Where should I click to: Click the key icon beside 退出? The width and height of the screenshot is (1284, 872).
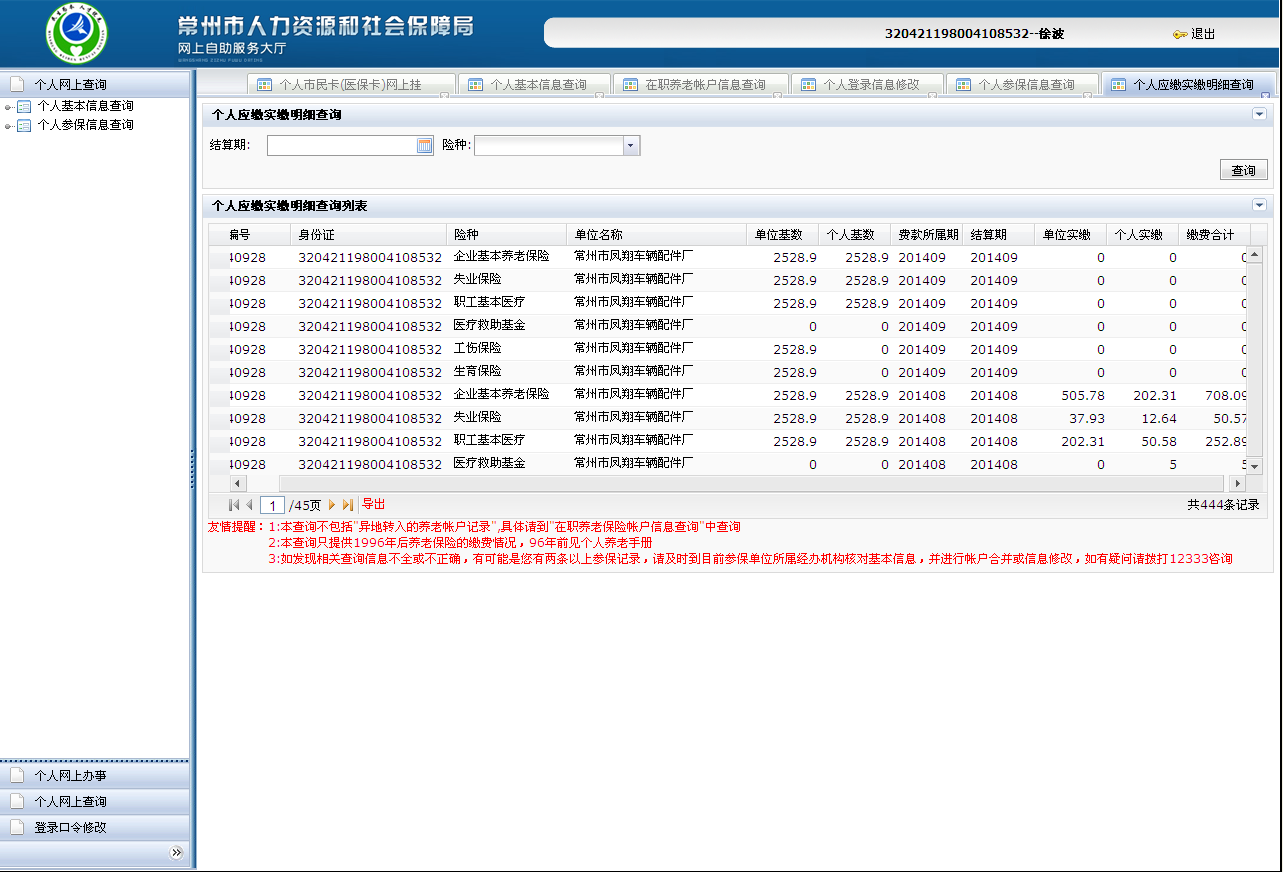1180,34
